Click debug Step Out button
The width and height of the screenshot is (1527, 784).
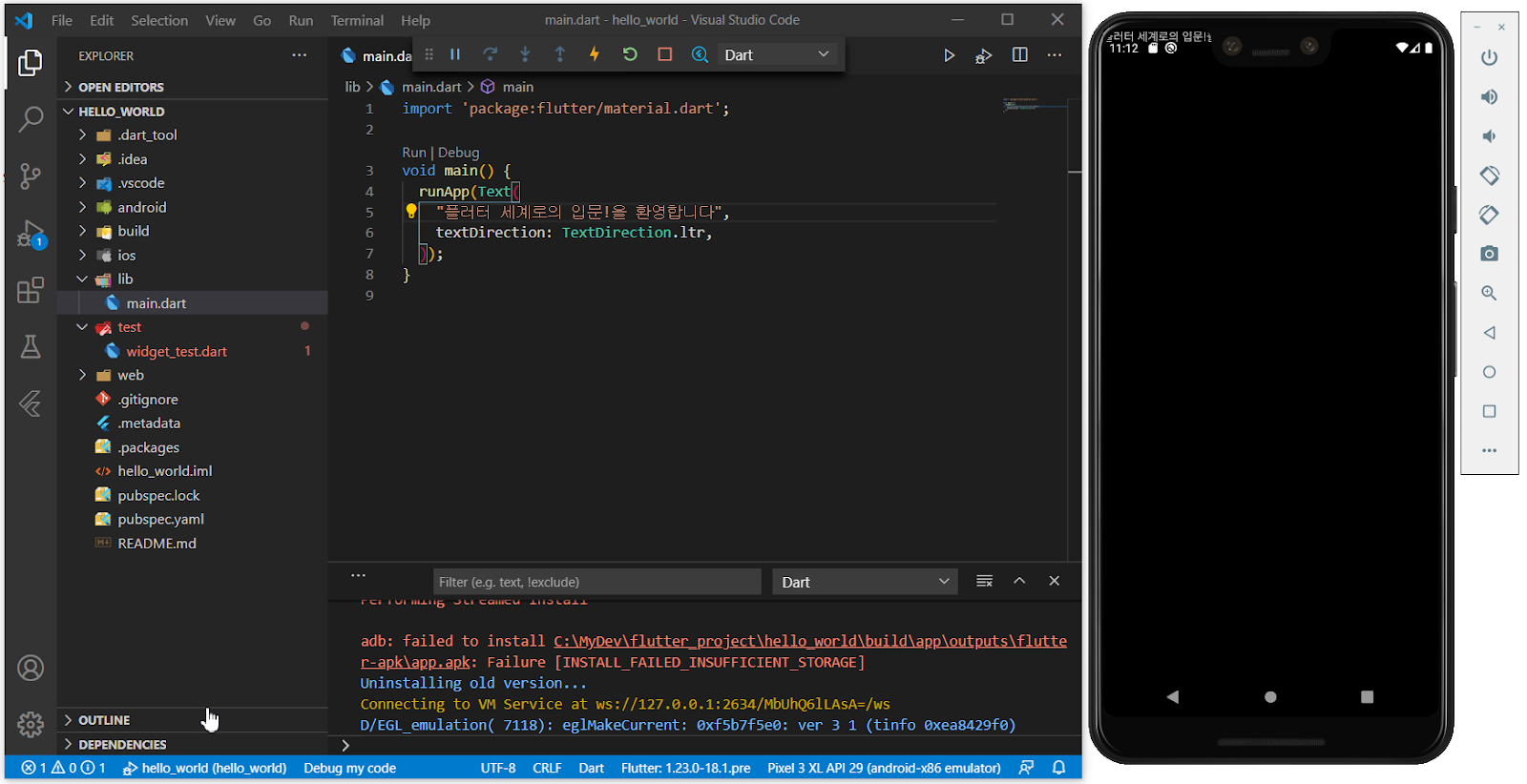click(560, 54)
